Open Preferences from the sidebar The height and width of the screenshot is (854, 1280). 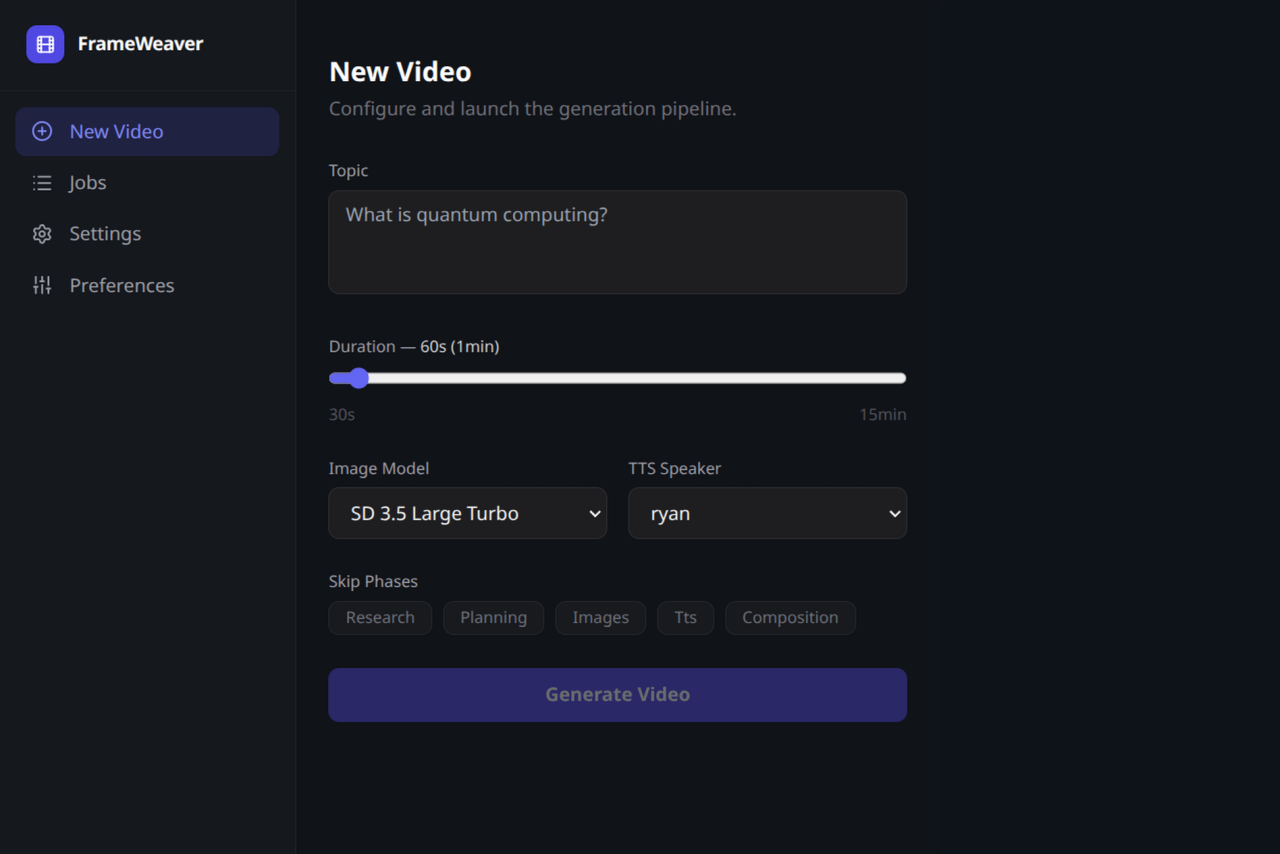[x=147, y=285]
